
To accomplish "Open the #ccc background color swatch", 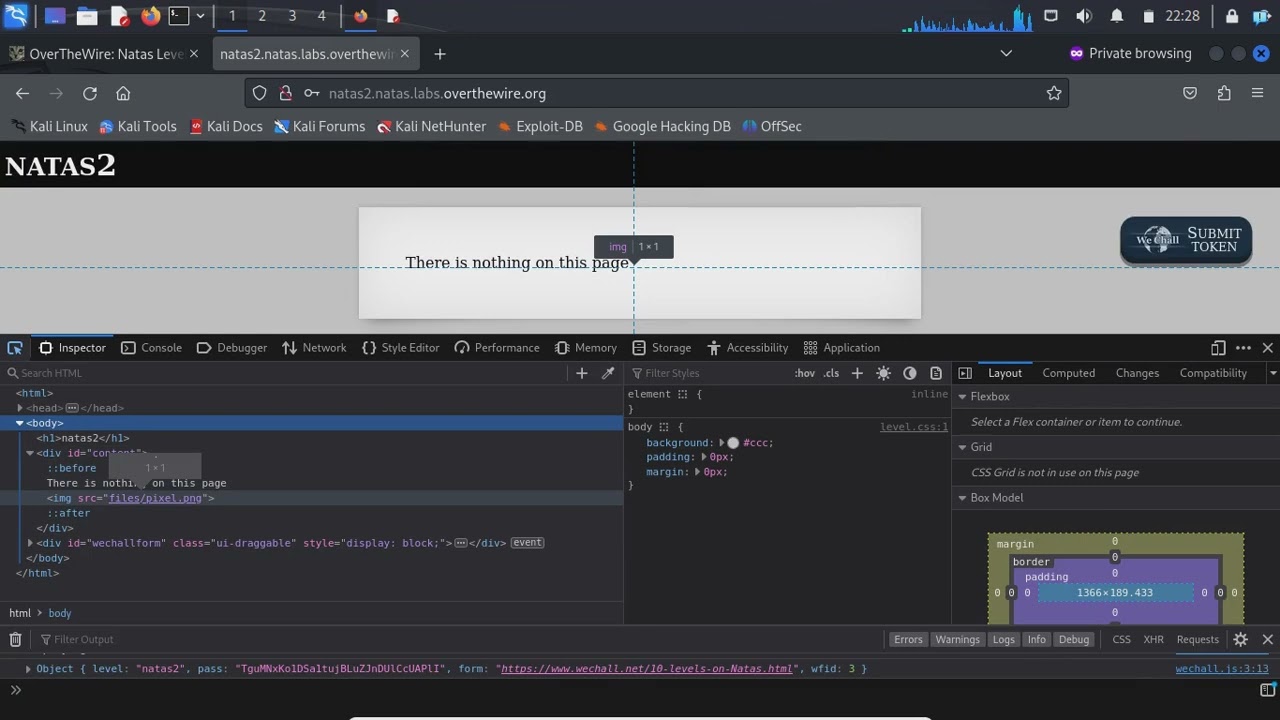I will coord(733,443).
